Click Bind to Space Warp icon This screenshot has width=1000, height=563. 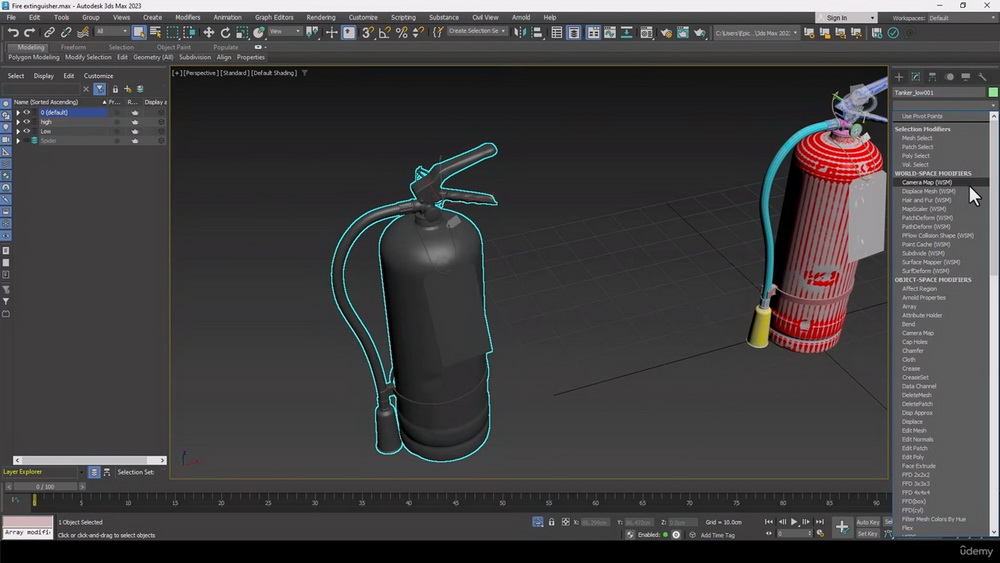[x=83, y=33]
